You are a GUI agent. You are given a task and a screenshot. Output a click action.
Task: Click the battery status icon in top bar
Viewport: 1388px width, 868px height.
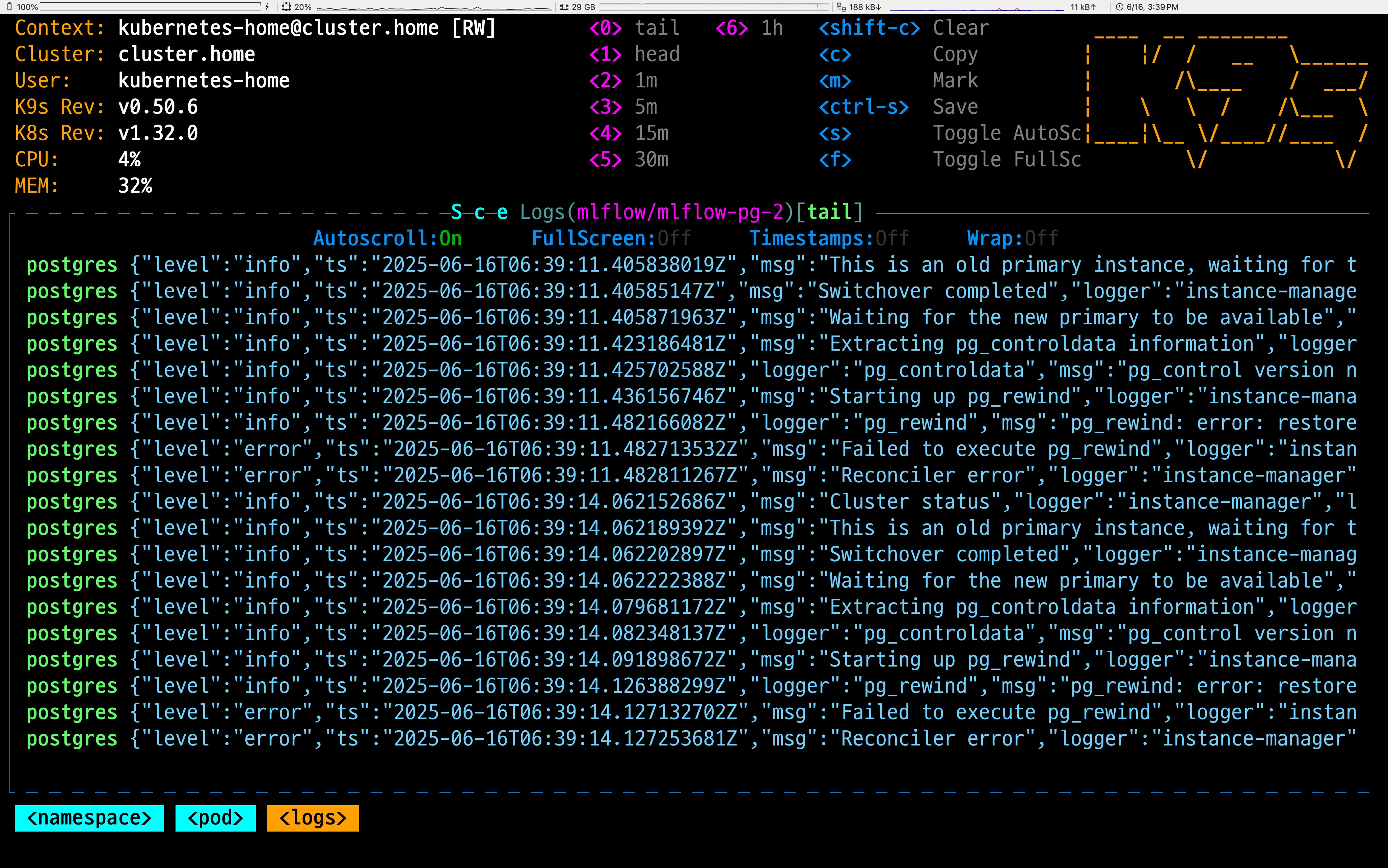(x=9, y=7)
